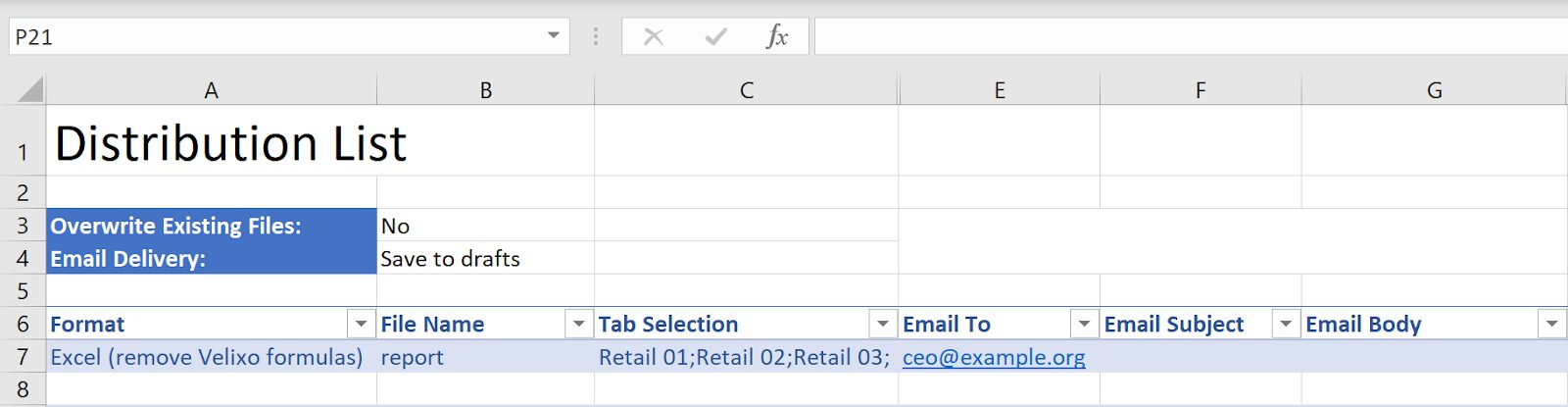Open the File Name column filter dropdown
1568x407 pixels.
pos(579,324)
